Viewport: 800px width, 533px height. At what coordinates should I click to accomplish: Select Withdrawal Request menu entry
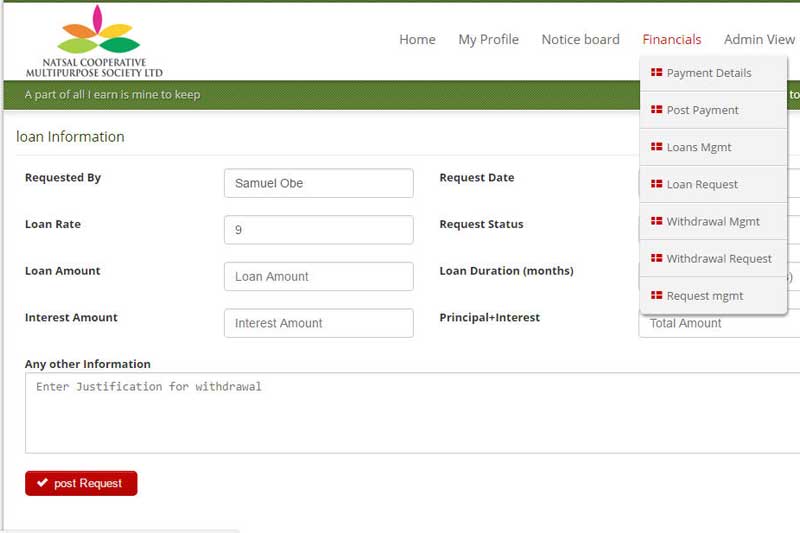pyautogui.click(x=719, y=258)
